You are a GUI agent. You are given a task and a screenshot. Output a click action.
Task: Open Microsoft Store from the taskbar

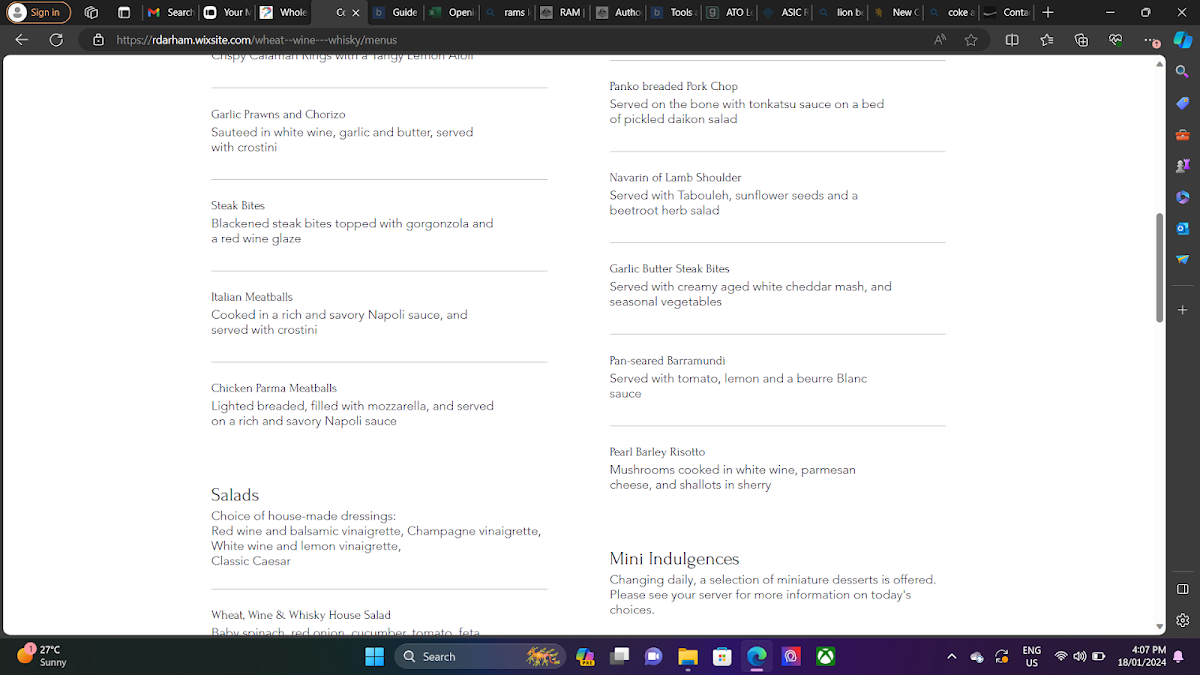pos(722,656)
